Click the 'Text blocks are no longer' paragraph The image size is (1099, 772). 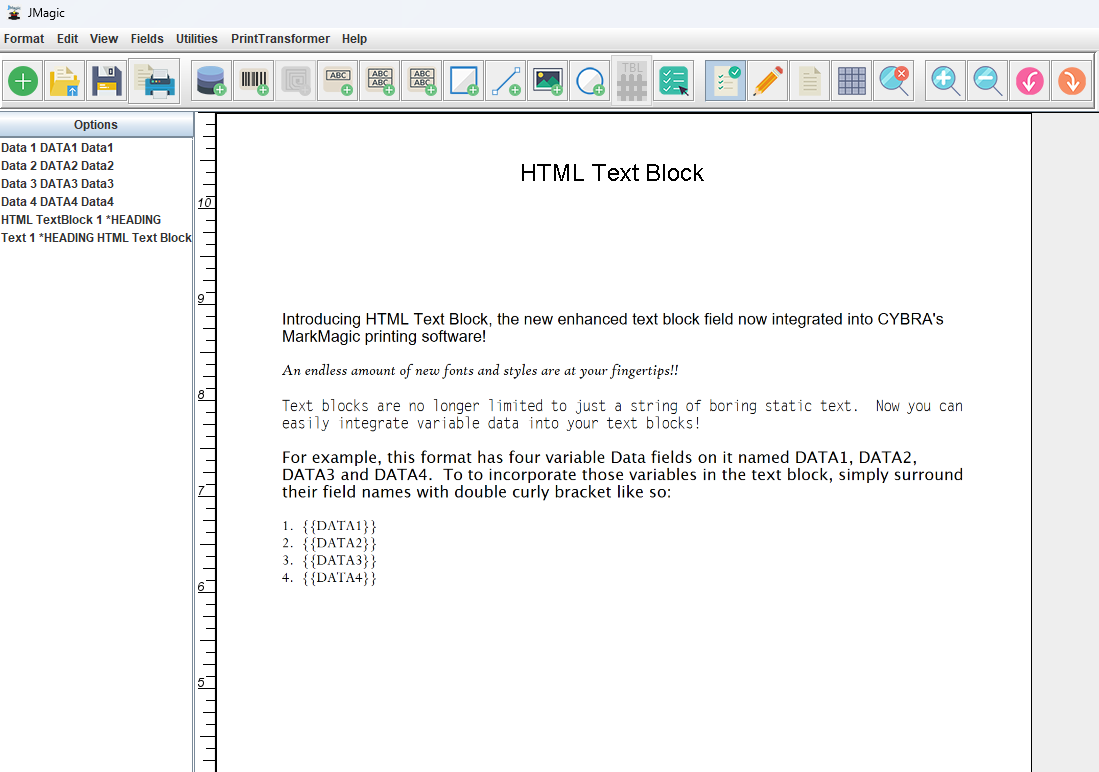[622, 414]
